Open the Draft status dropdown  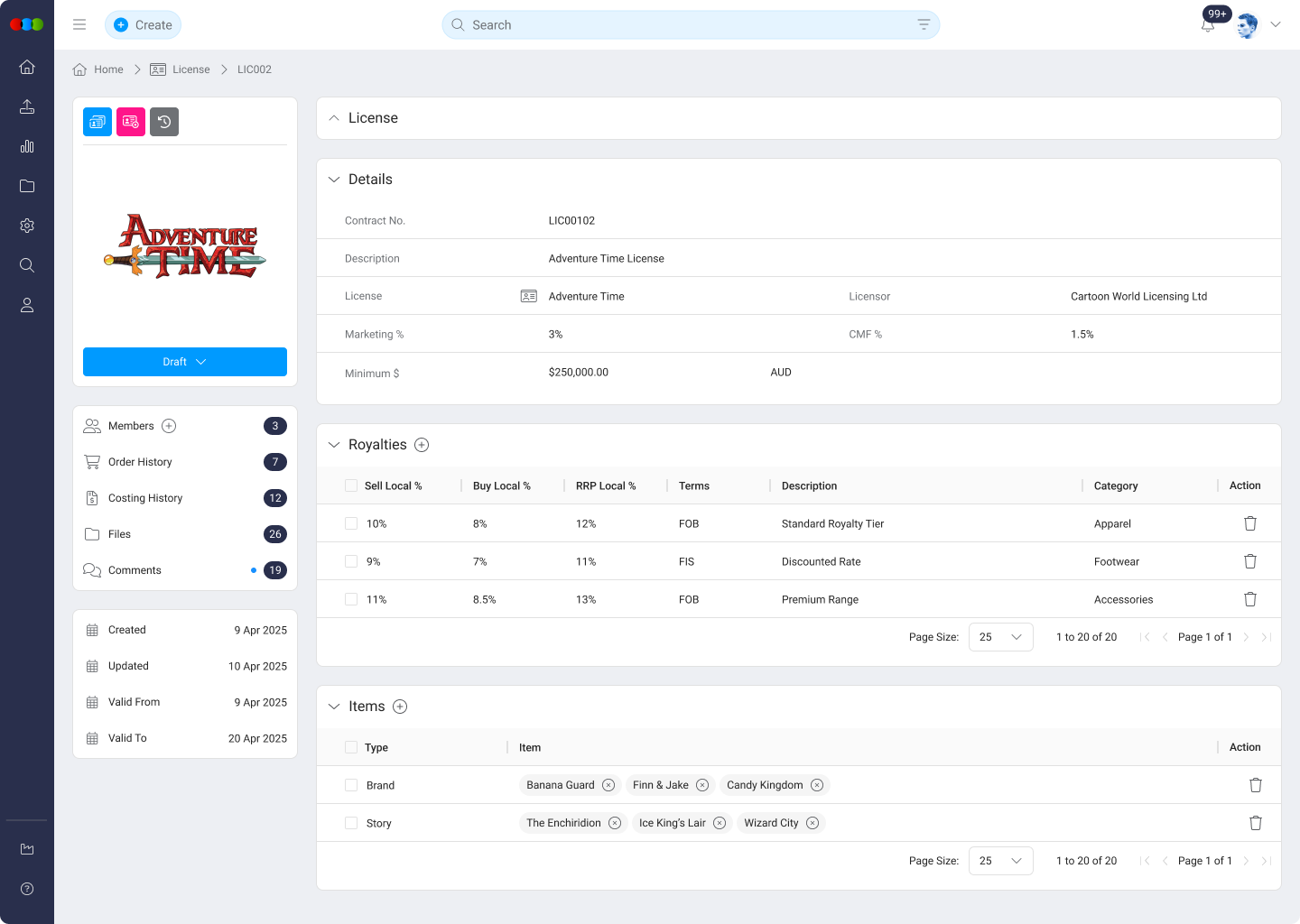pos(184,361)
